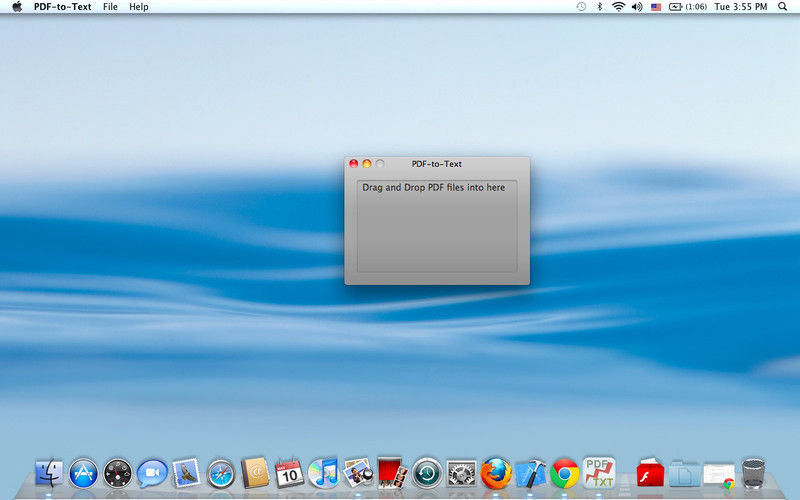
Task: Open Dashboard from the dock
Action: tap(117, 473)
